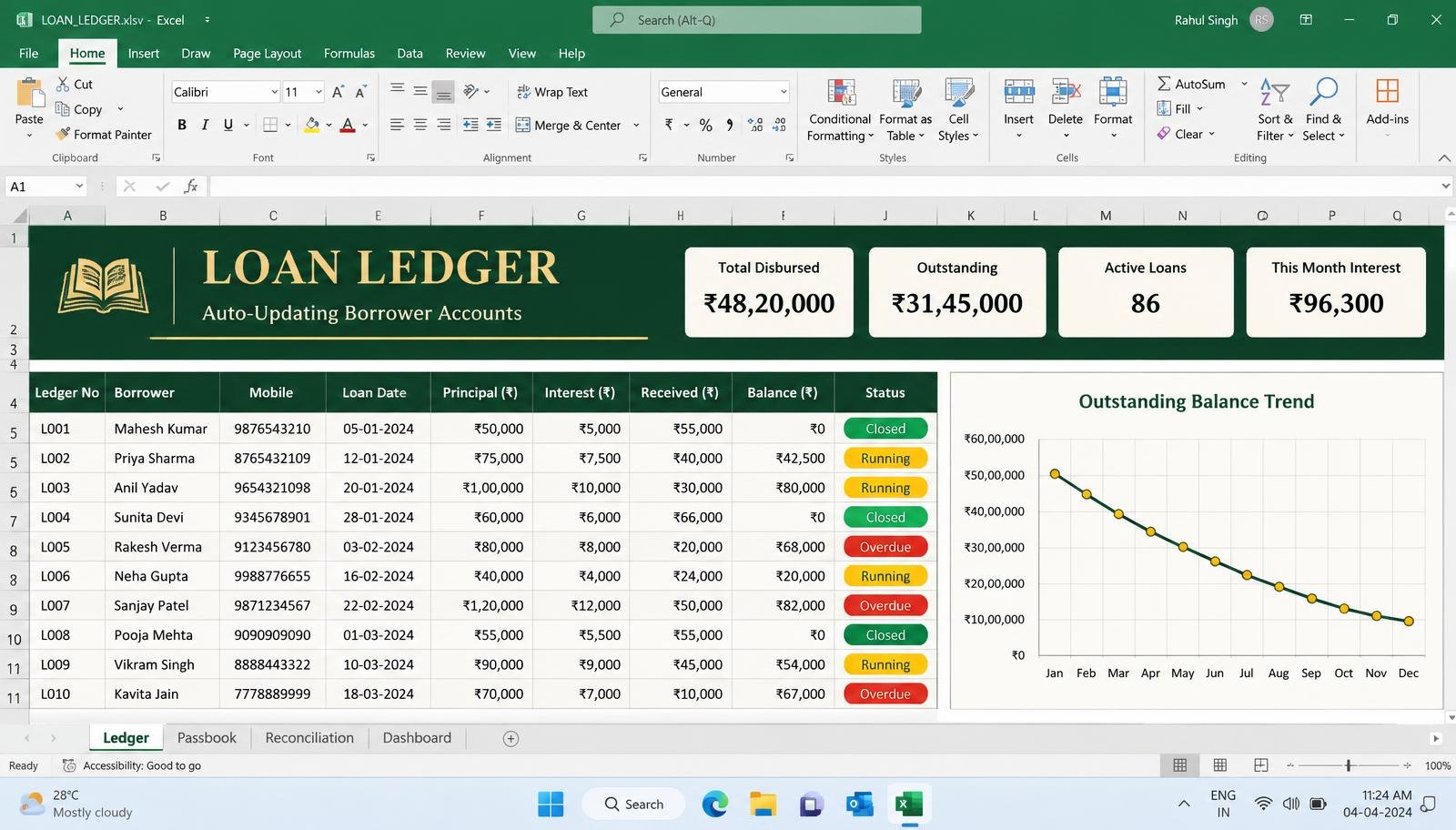Click the Delete cells icon
Screen dimensions: 1456x830
[1066, 92]
